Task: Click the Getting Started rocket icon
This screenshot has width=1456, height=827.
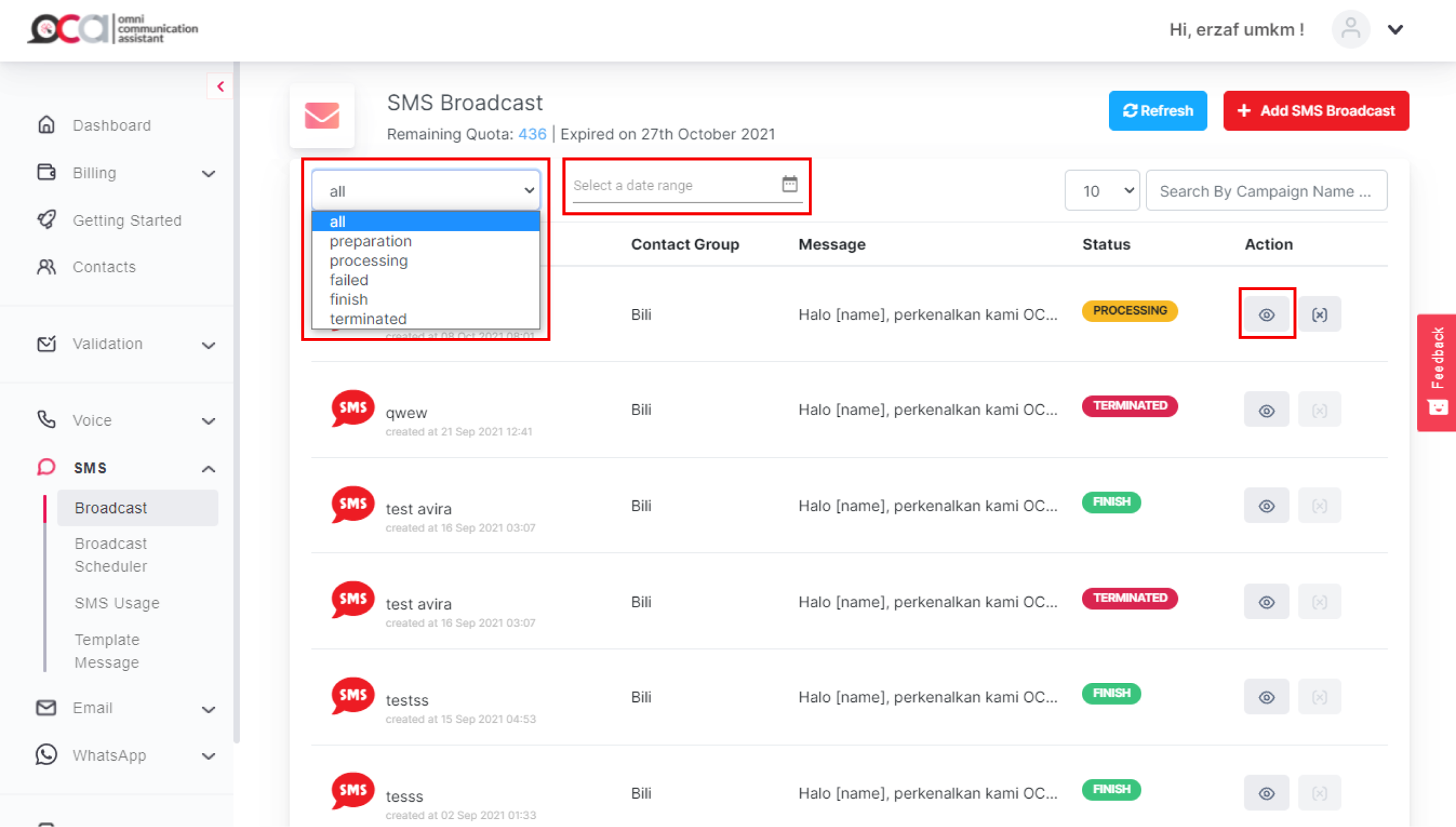Action: (46, 220)
